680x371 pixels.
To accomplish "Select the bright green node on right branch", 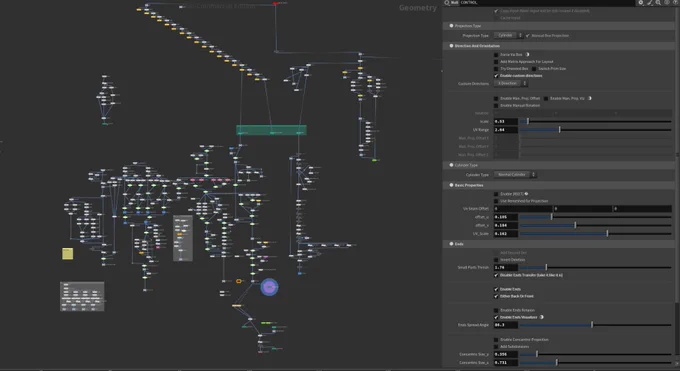I will click(x=374, y=160).
